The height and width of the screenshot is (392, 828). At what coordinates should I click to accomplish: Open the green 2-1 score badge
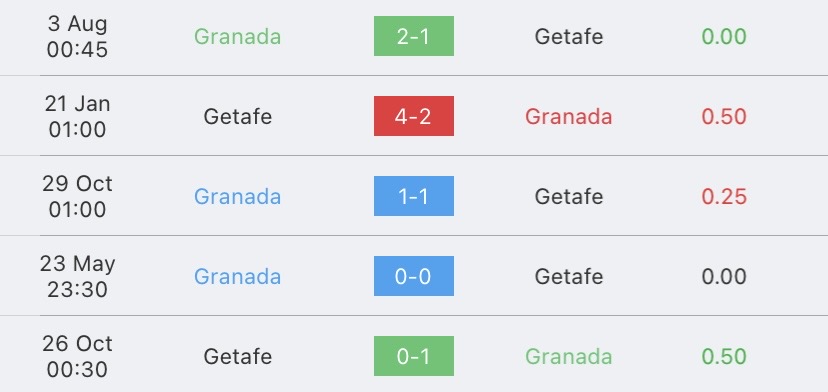[413, 36]
